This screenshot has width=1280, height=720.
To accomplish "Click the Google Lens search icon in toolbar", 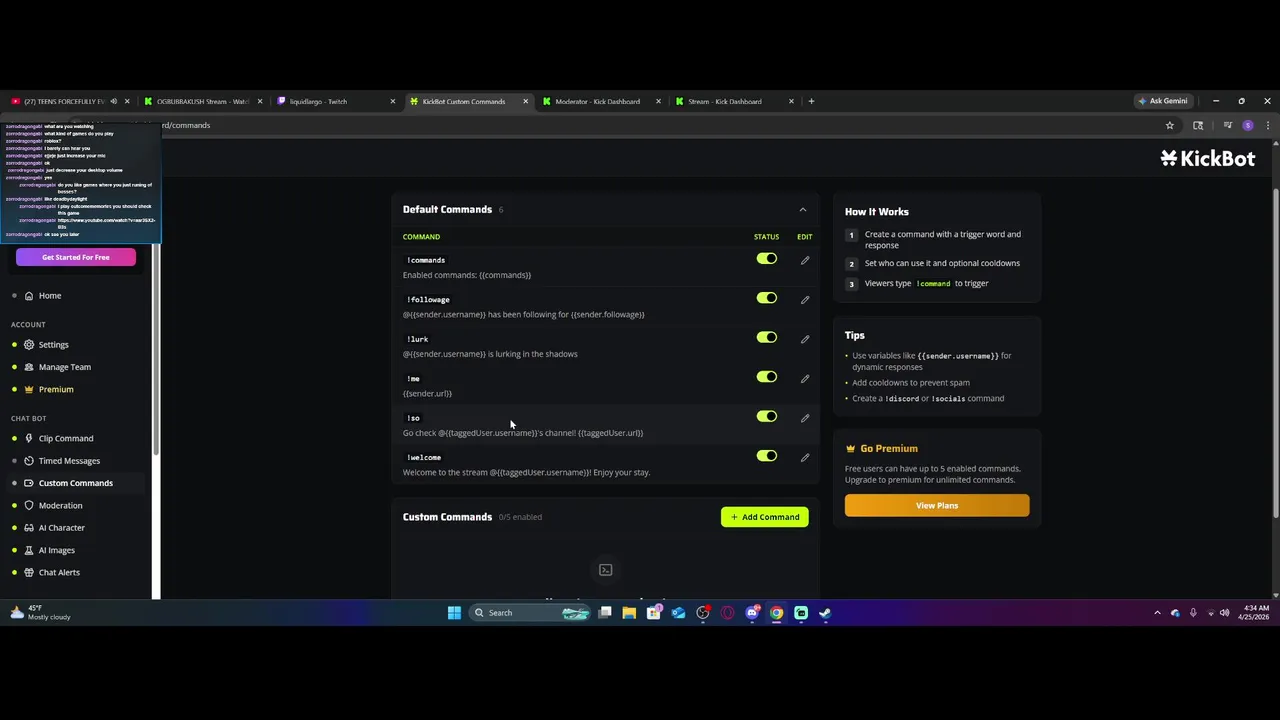I will click(x=1198, y=125).
